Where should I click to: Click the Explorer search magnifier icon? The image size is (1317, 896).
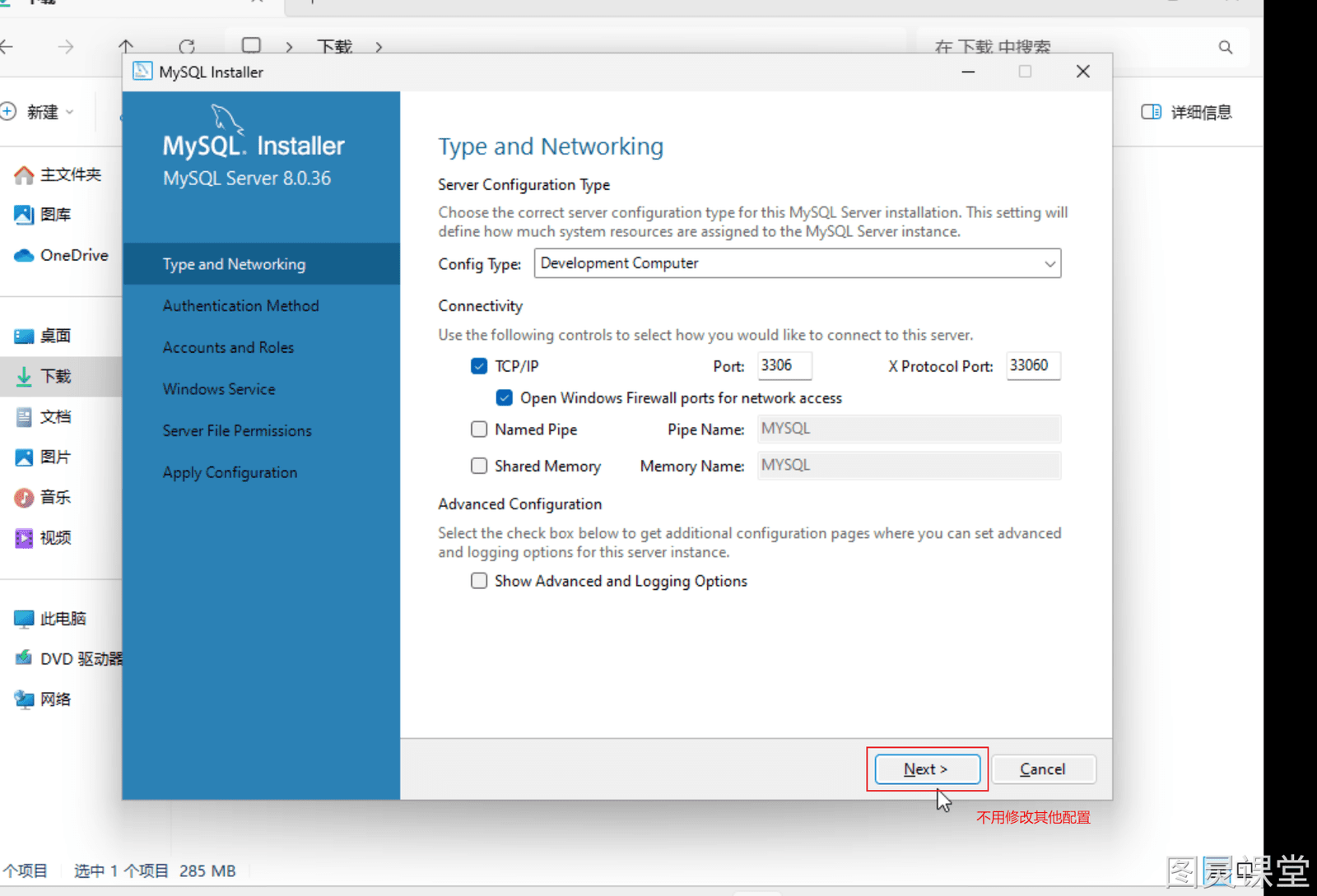pyautogui.click(x=1226, y=47)
